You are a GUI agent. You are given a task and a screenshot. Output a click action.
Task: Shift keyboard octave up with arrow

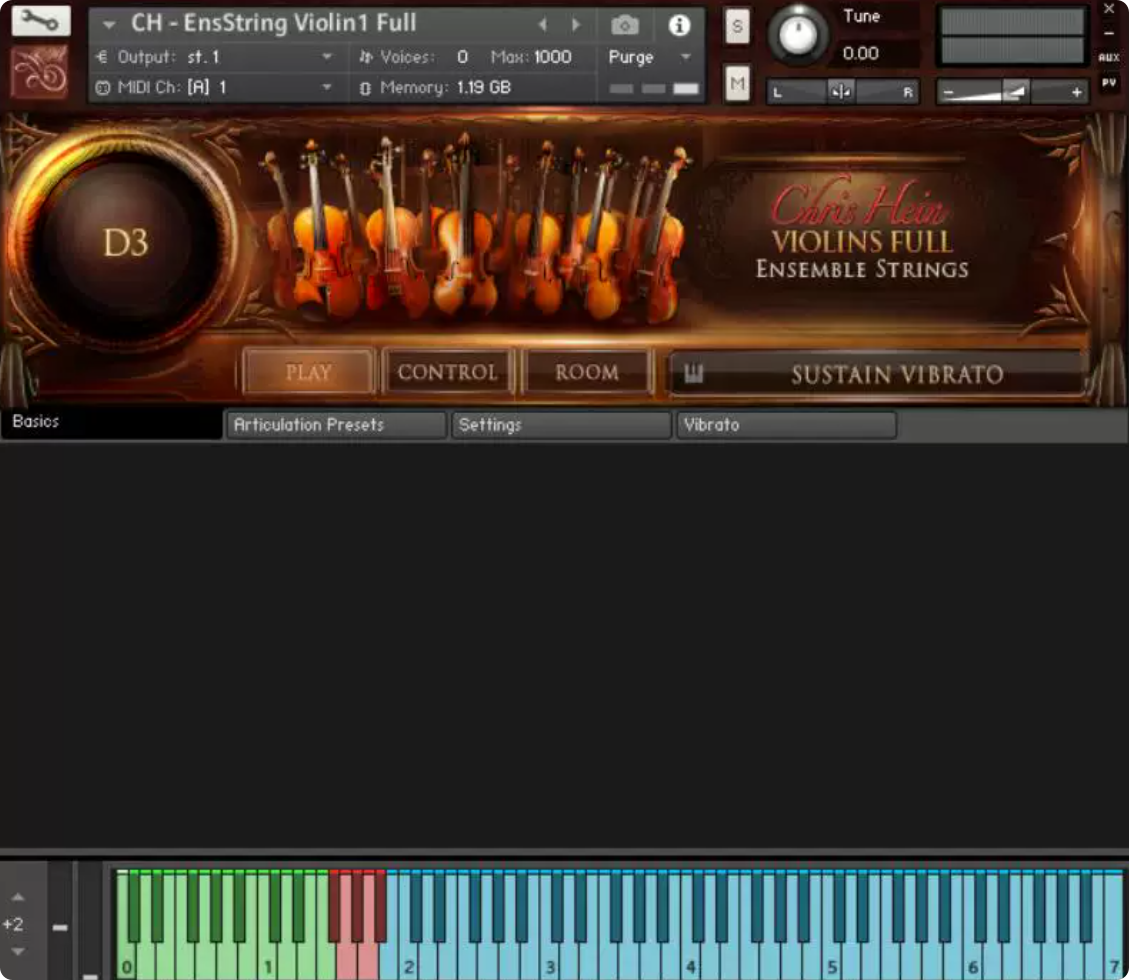point(18,897)
